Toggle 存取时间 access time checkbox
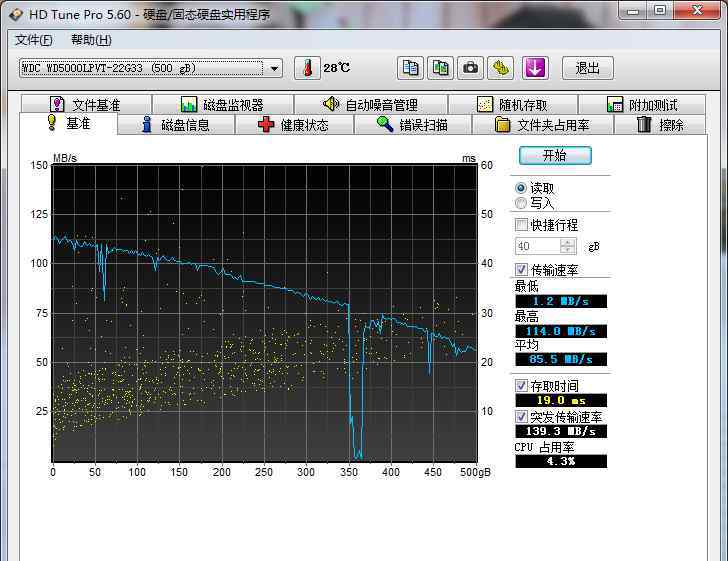 tap(521, 385)
